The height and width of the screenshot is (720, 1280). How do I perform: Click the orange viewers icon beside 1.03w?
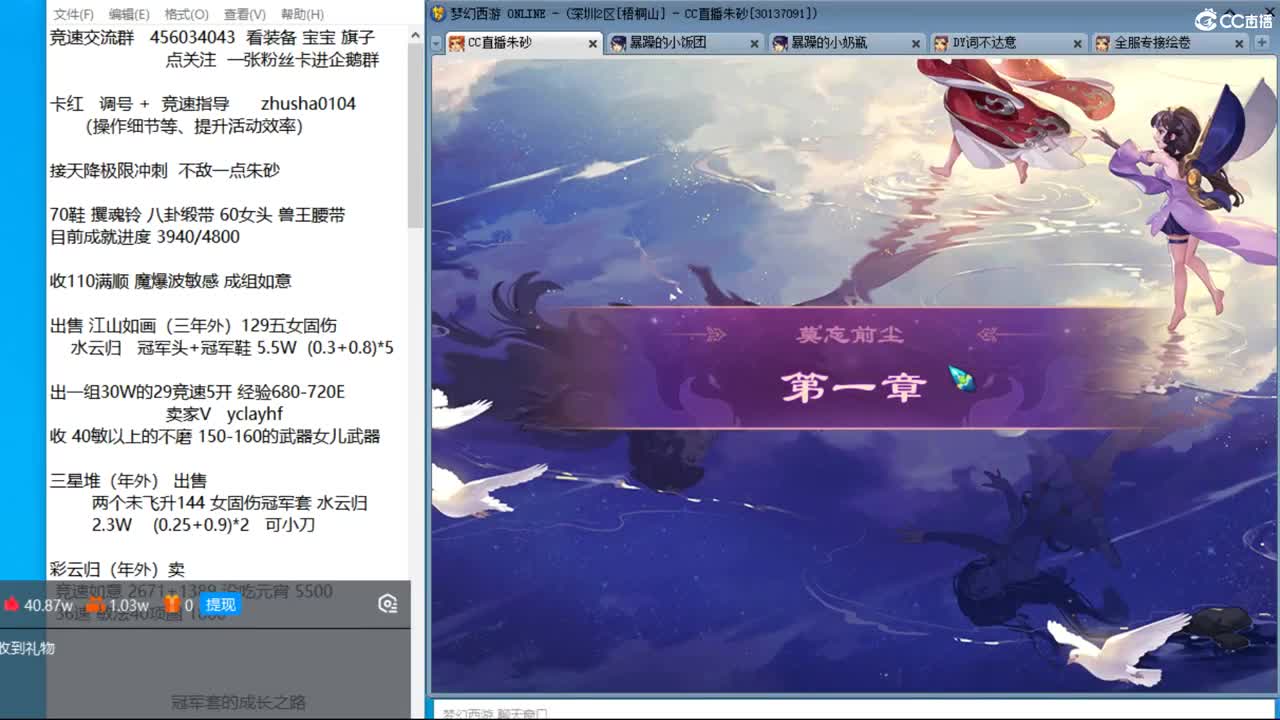point(96,604)
